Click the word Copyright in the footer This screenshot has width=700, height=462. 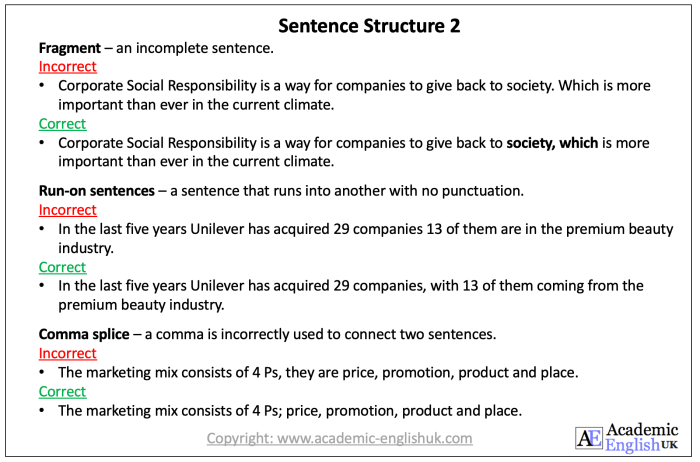click(x=240, y=438)
